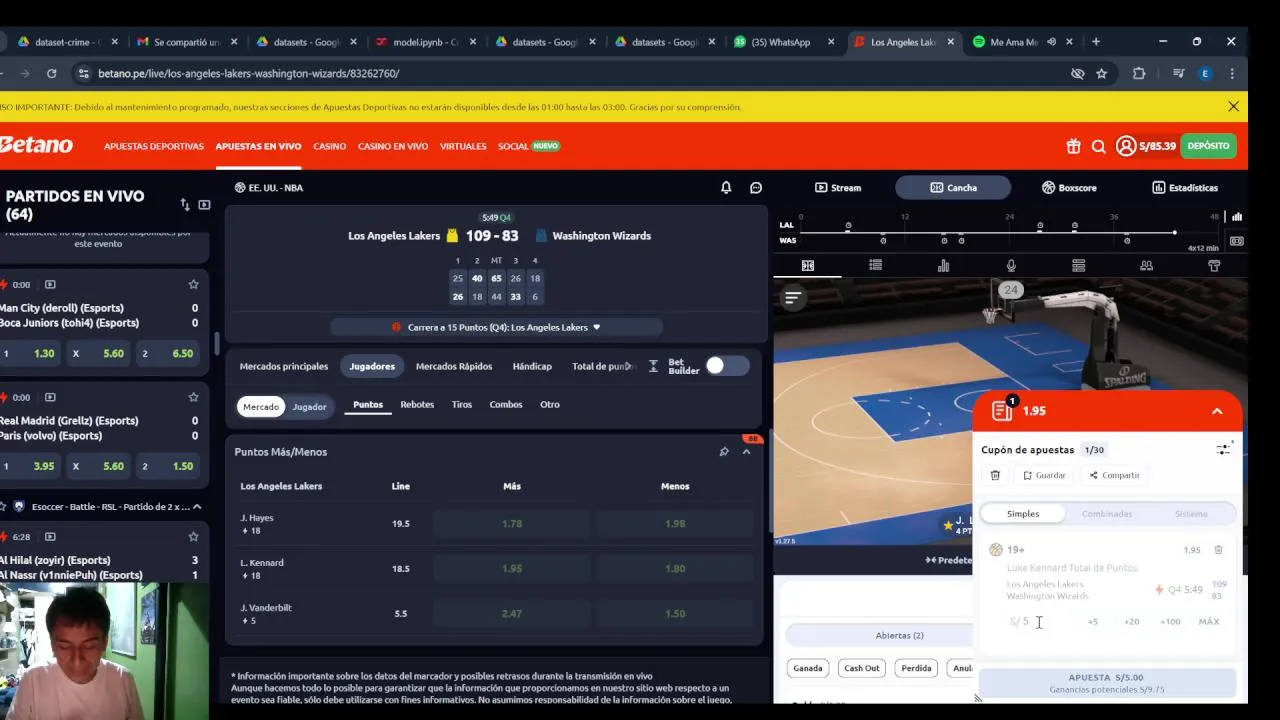This screenshot has height=720, width=1280.
Task: Open bet slip settings sliders icon
Action: [1224, 449]
